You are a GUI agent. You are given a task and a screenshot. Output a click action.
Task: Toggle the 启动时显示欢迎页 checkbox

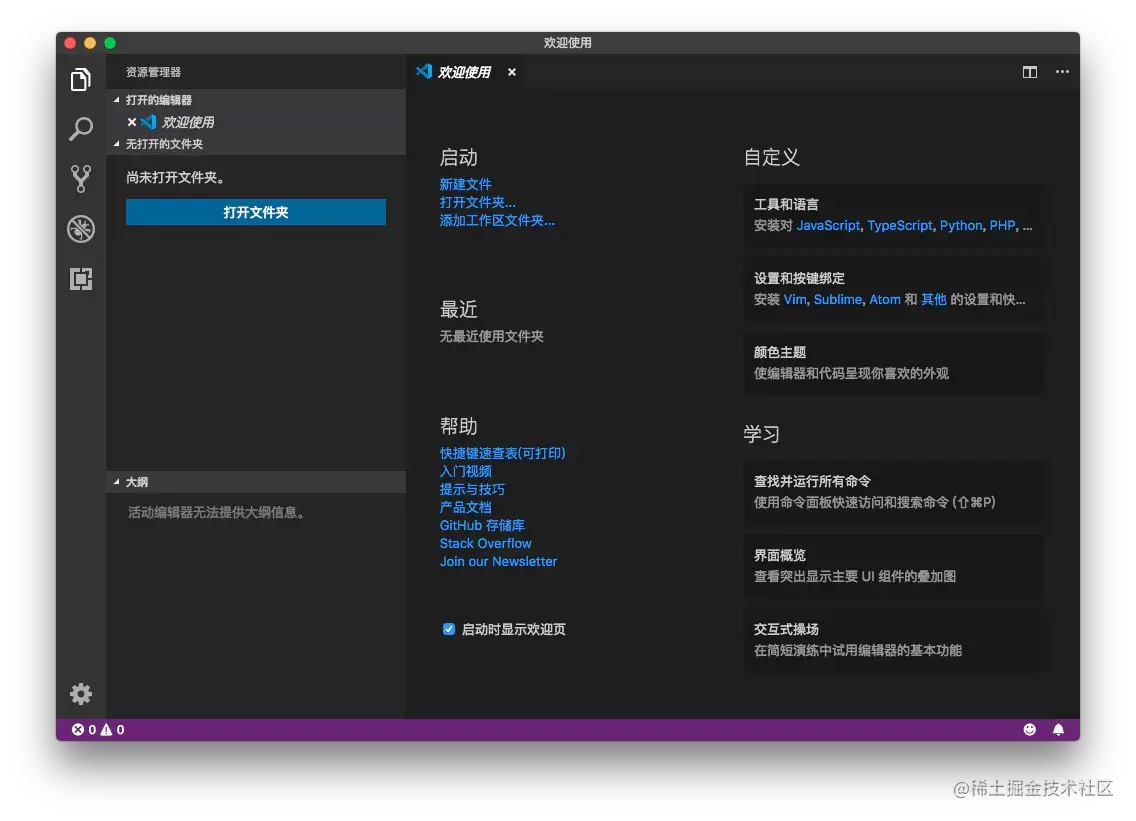[449, 629]
